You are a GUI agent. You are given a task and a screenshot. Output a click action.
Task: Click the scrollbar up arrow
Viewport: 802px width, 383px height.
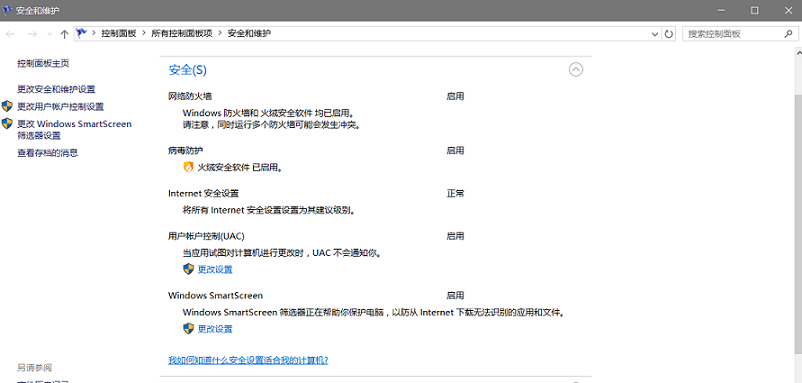(x=798, y=52)
